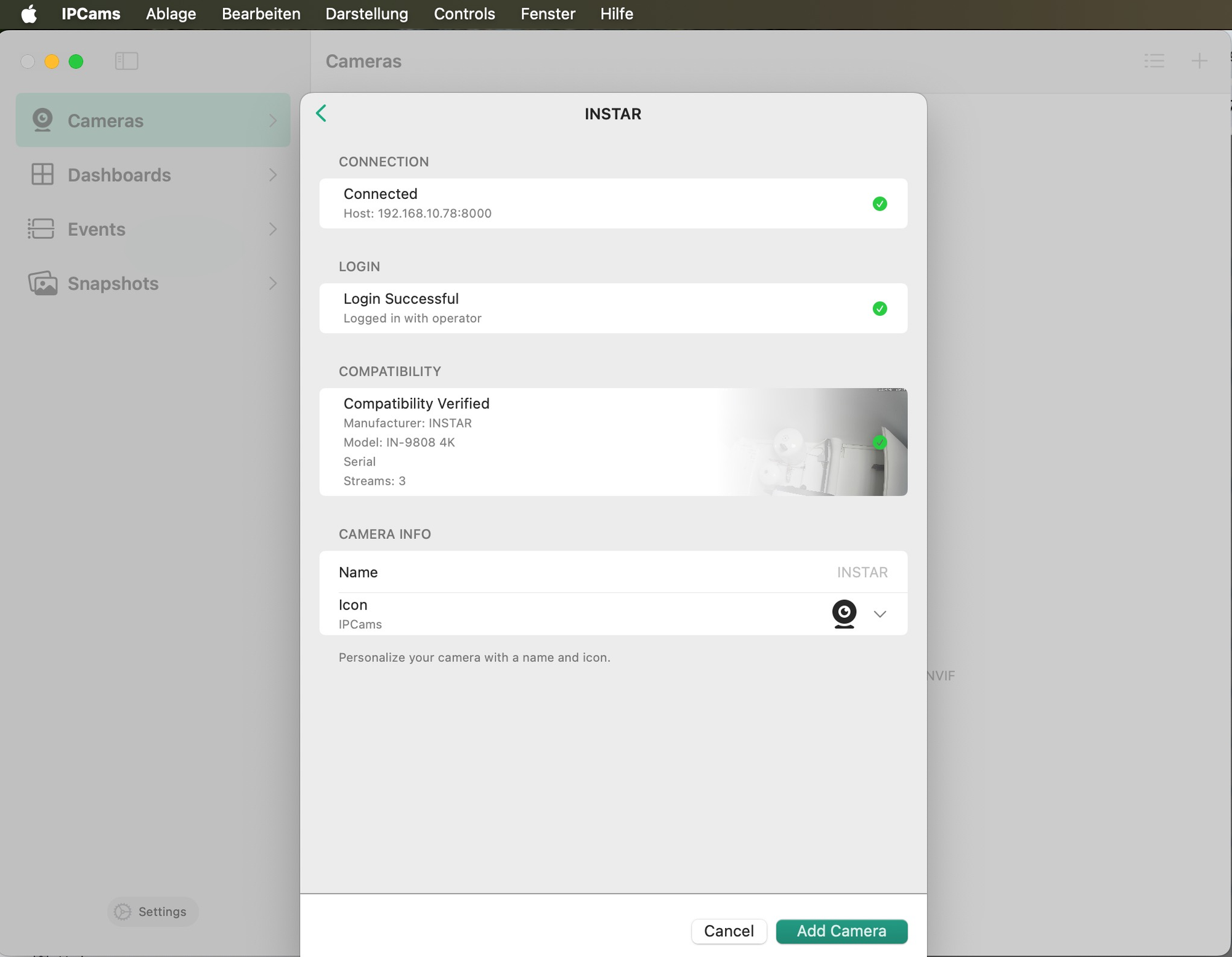1232x957 pixels.
Task: Click the Connected green checkmark indicator
Action: coord(880,204)
